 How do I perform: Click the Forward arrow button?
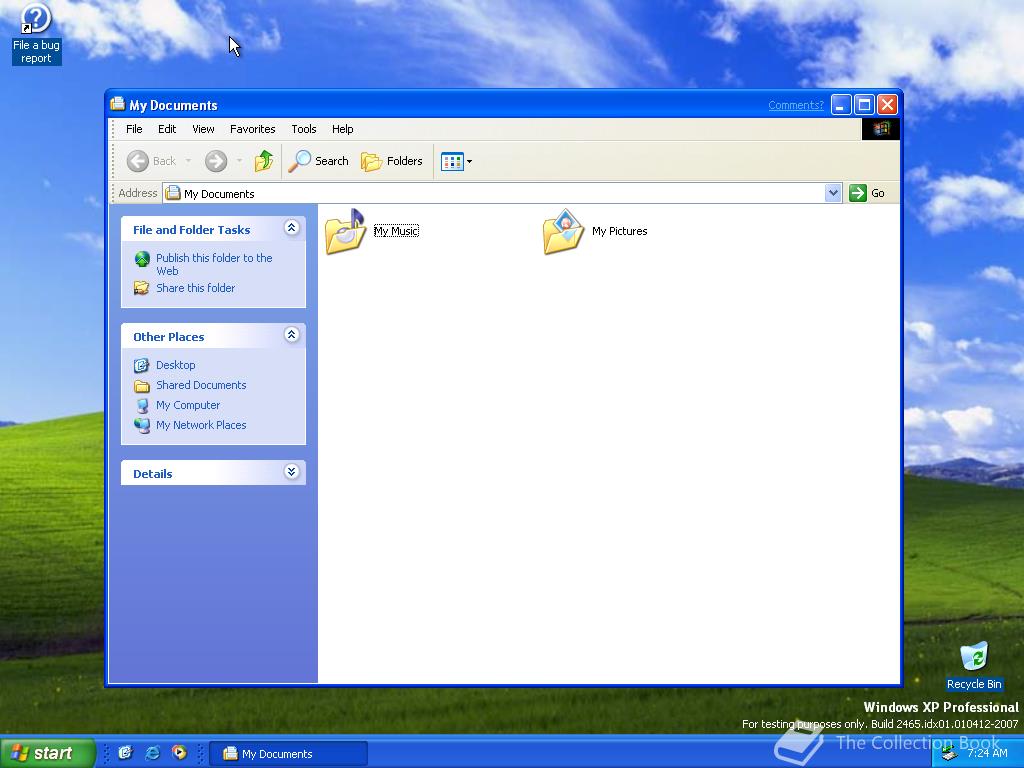[216, 161]
